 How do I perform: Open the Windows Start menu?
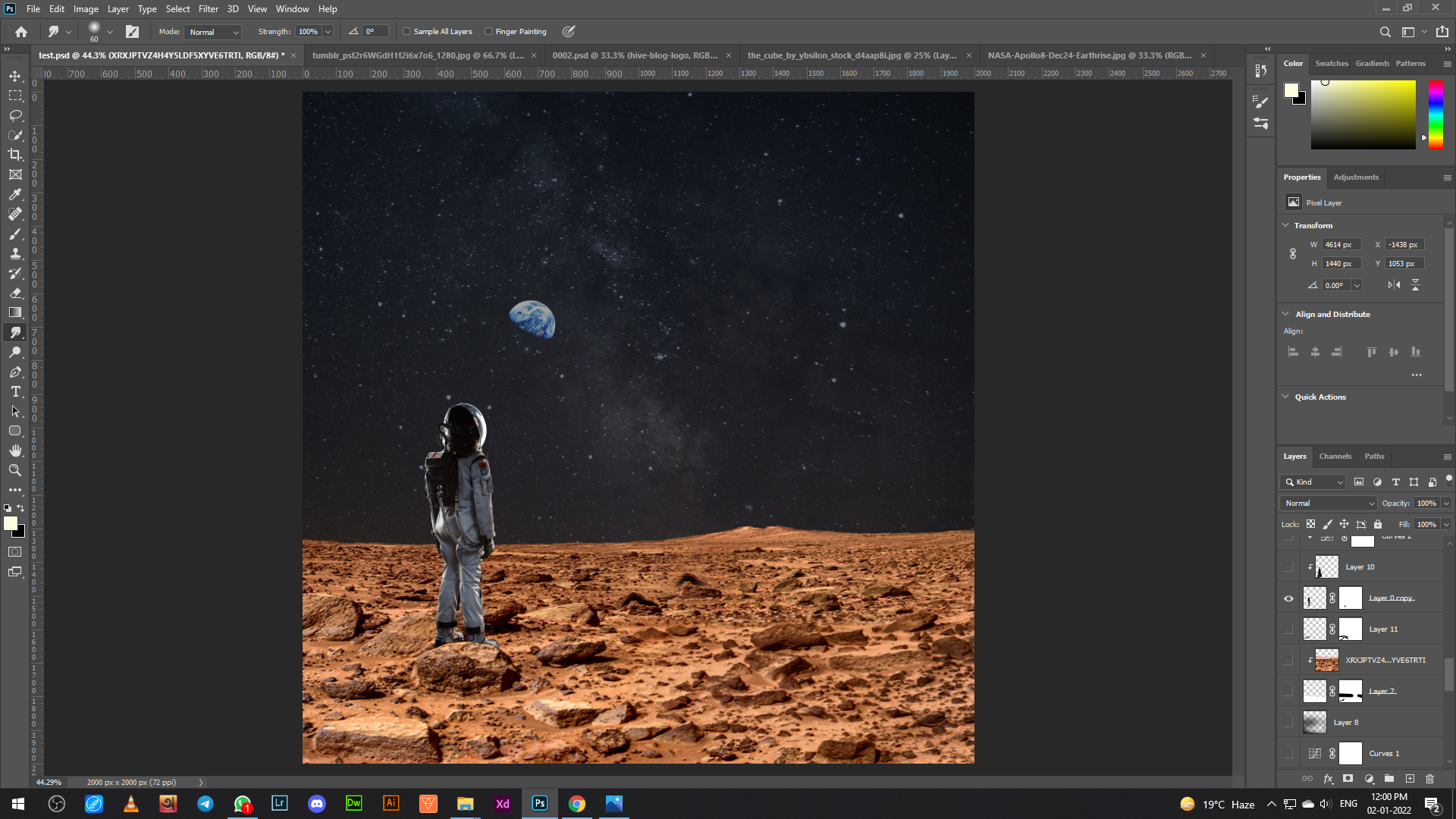pos(18,804)
